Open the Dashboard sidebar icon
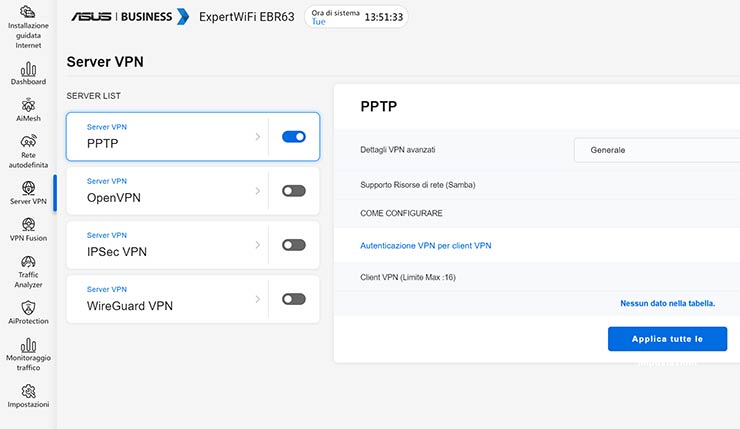Viewport: 740px width, 429px height. click(x=28, y=69)
